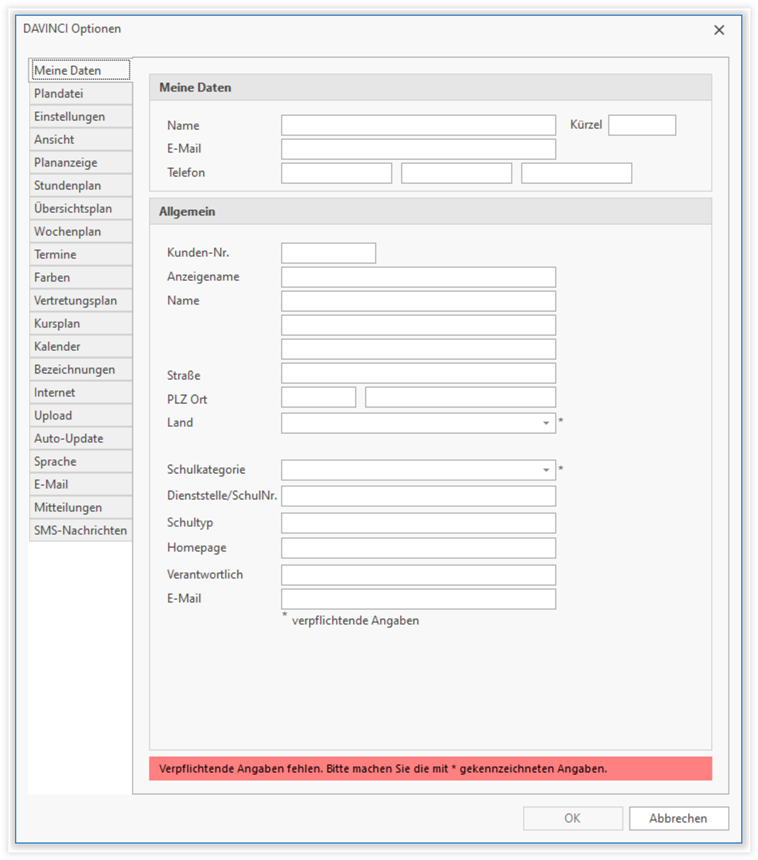Viewport: 758px width, 860px height.
Task: Click the Dienststelle/SchulNr. field
Action: coord(418,497)
